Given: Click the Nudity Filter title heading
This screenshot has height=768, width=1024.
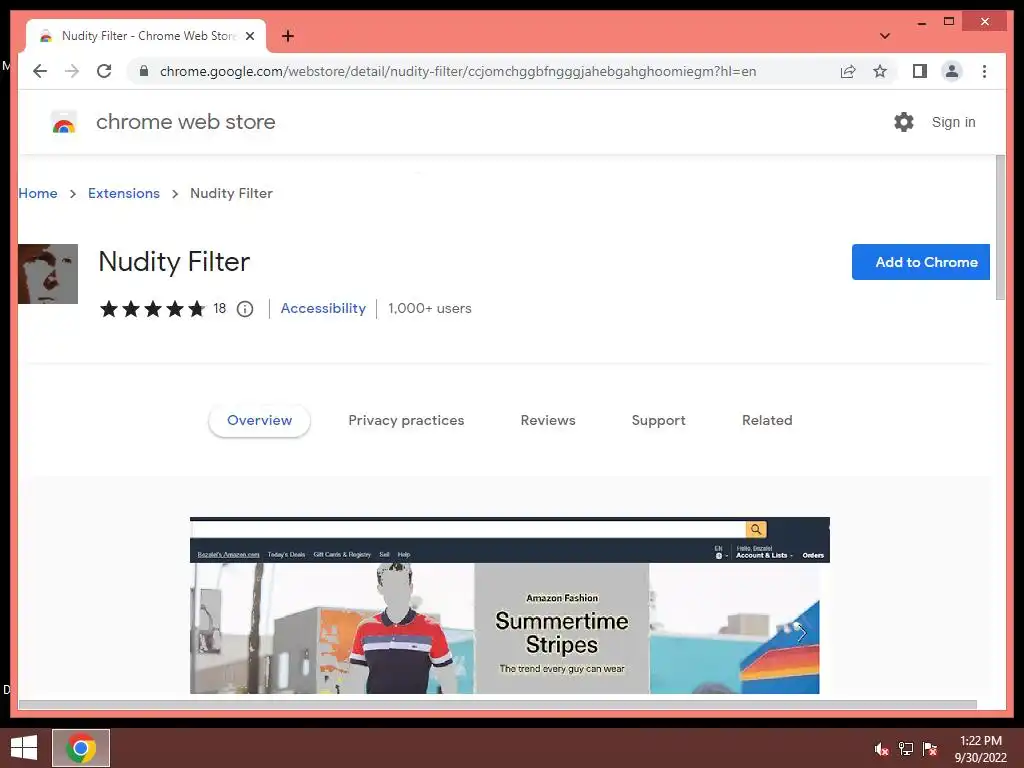Looking at the screenshot, I should 174,262.
